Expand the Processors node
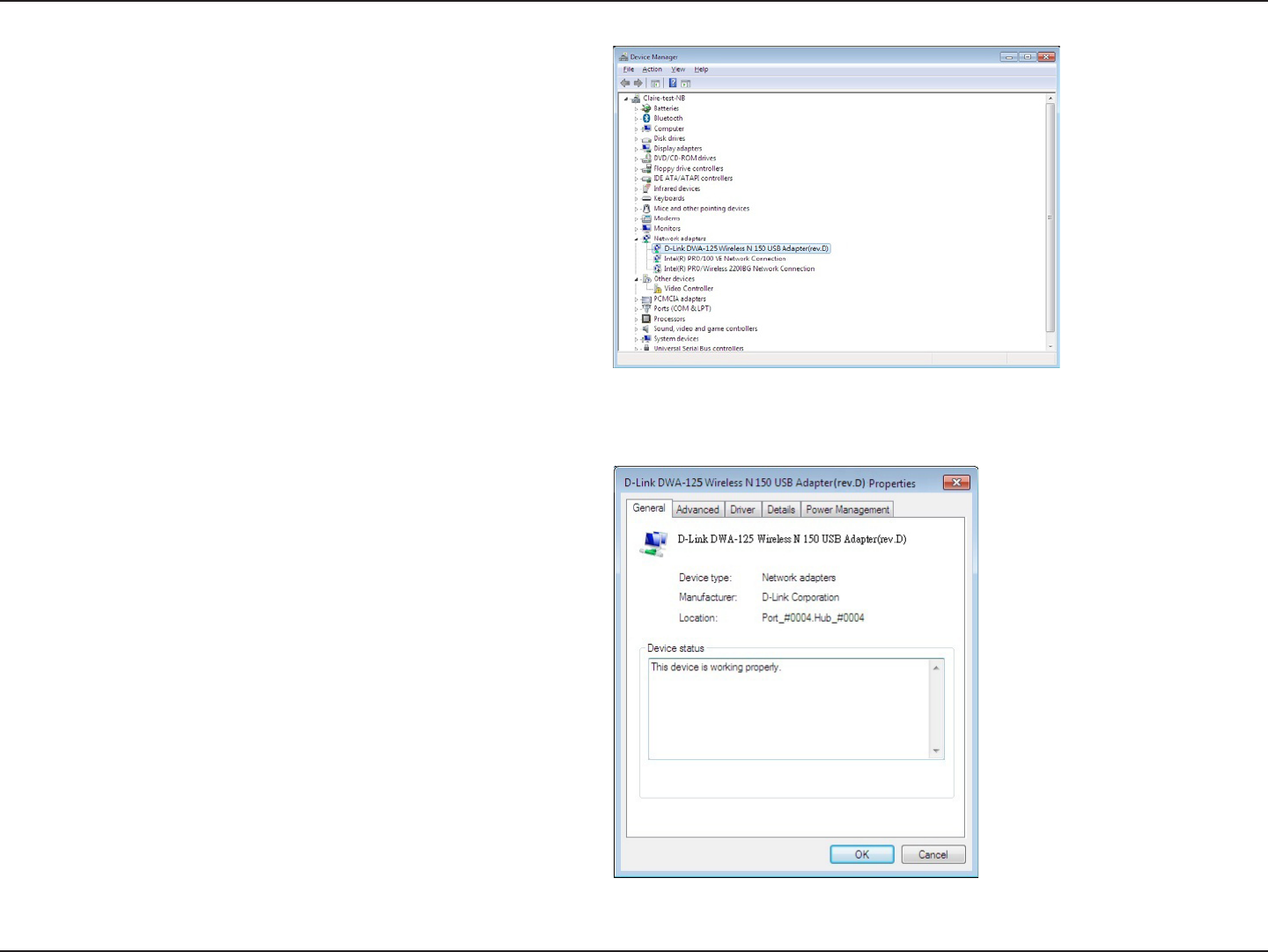1268x952 pixels. click(x=636, y=319)
